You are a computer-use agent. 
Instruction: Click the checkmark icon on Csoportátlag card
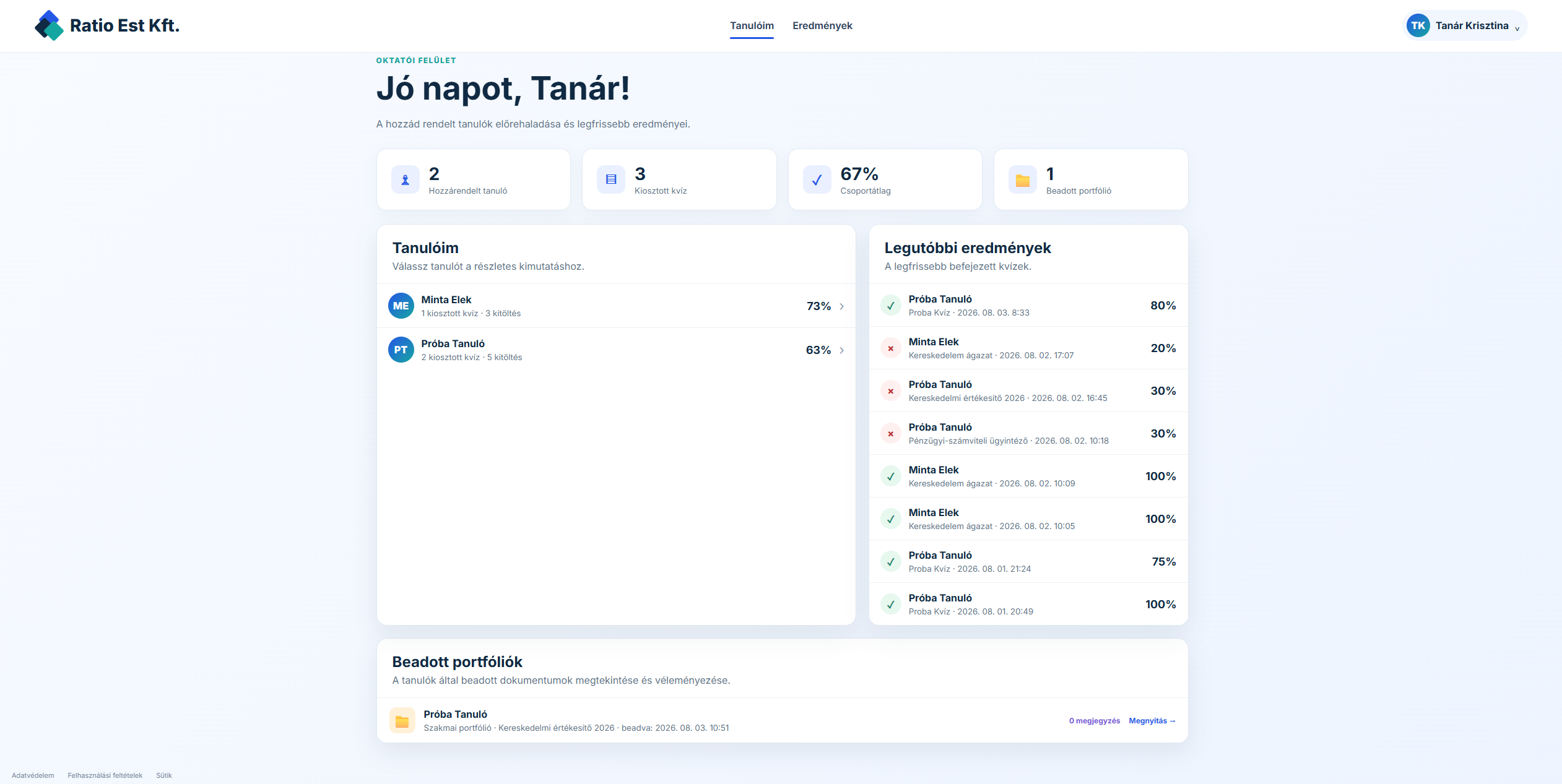point(817,179)
